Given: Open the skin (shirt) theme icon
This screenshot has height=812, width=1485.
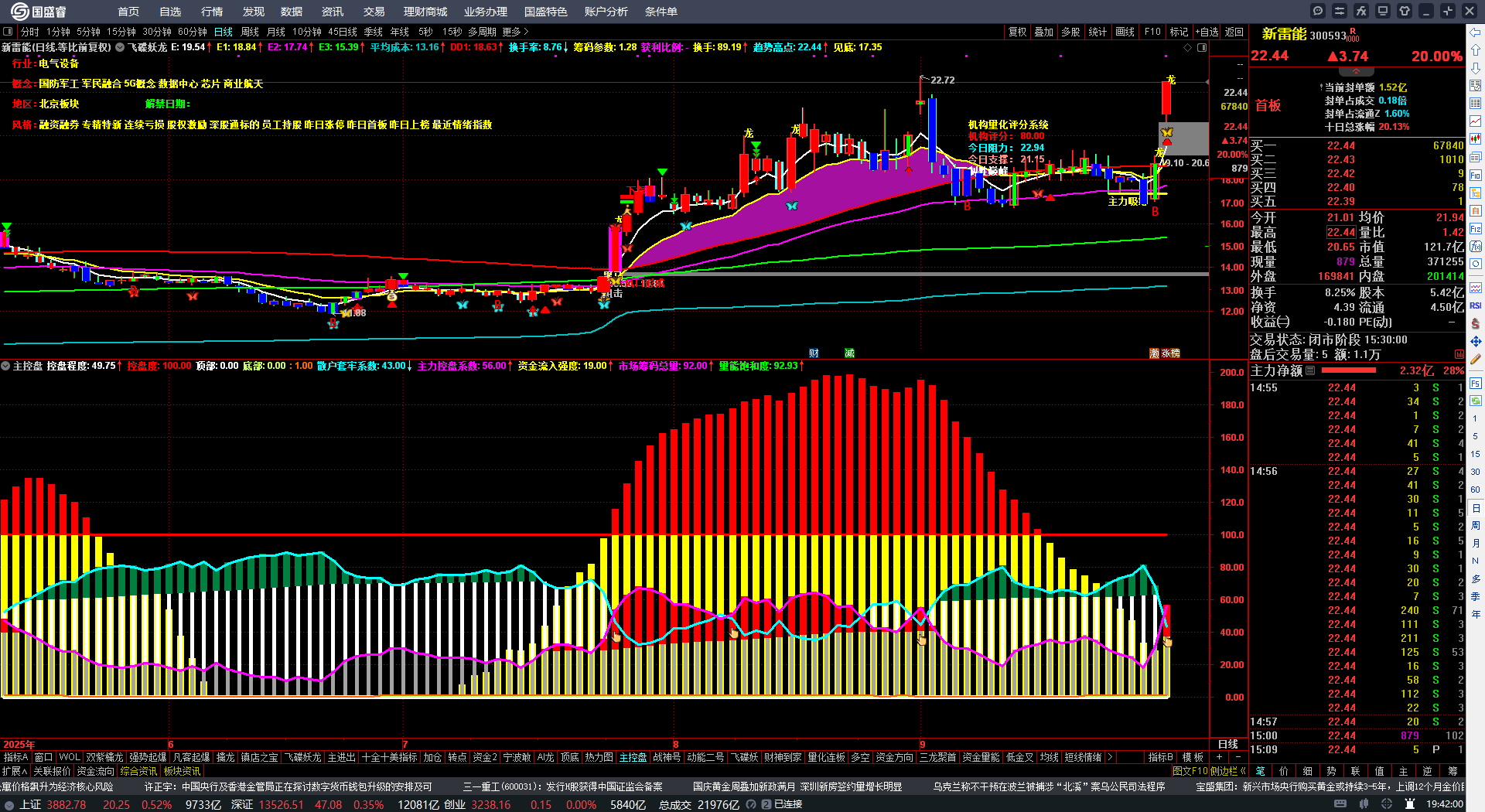Looking at the screenshot, I should (x=1405, y=11).
